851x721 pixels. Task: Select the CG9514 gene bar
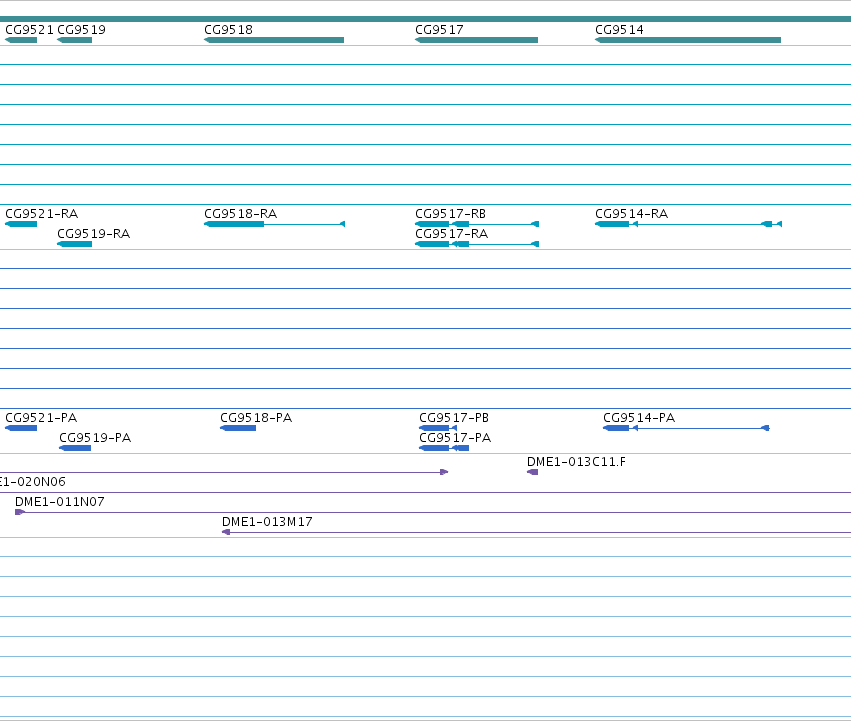(x=688, y=40)
